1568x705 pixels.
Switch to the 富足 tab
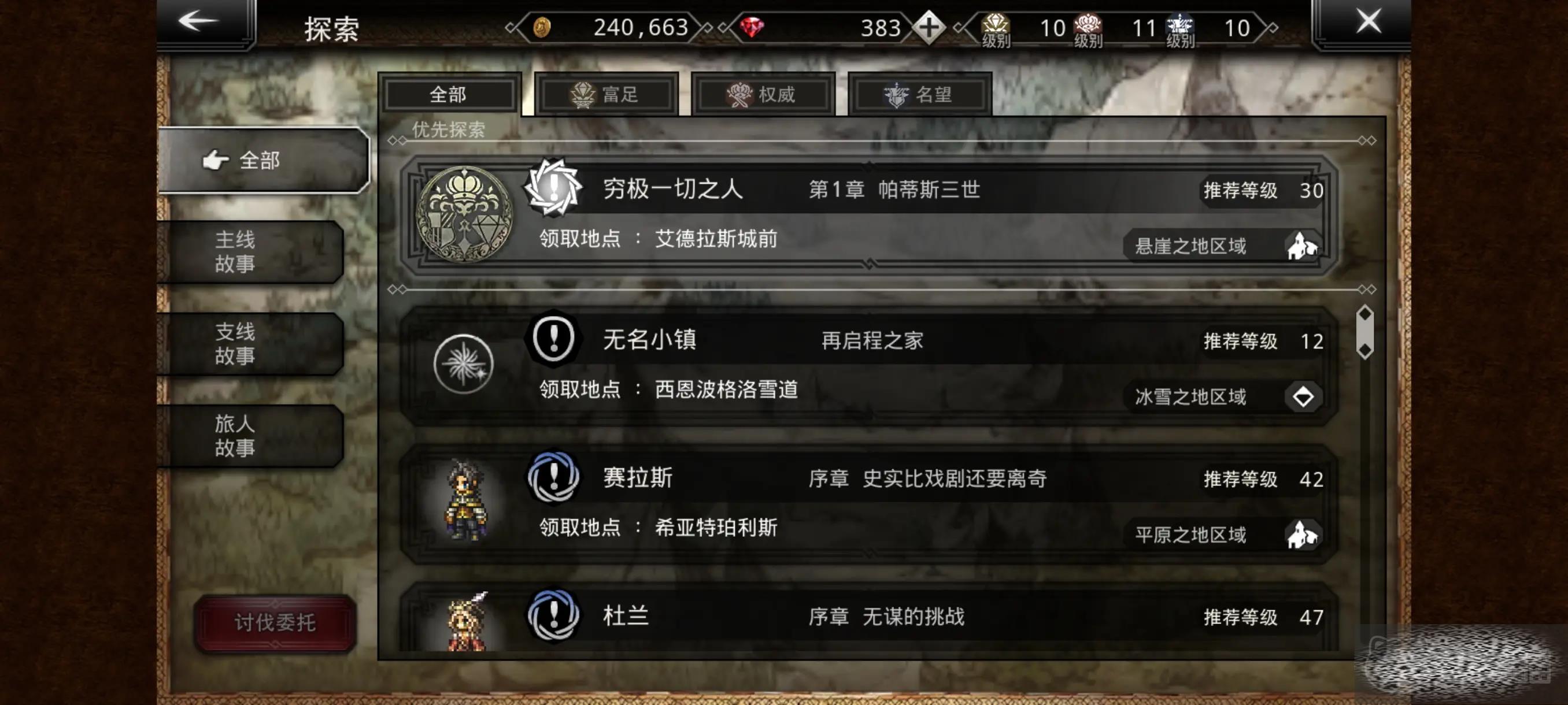click(606, 94)
